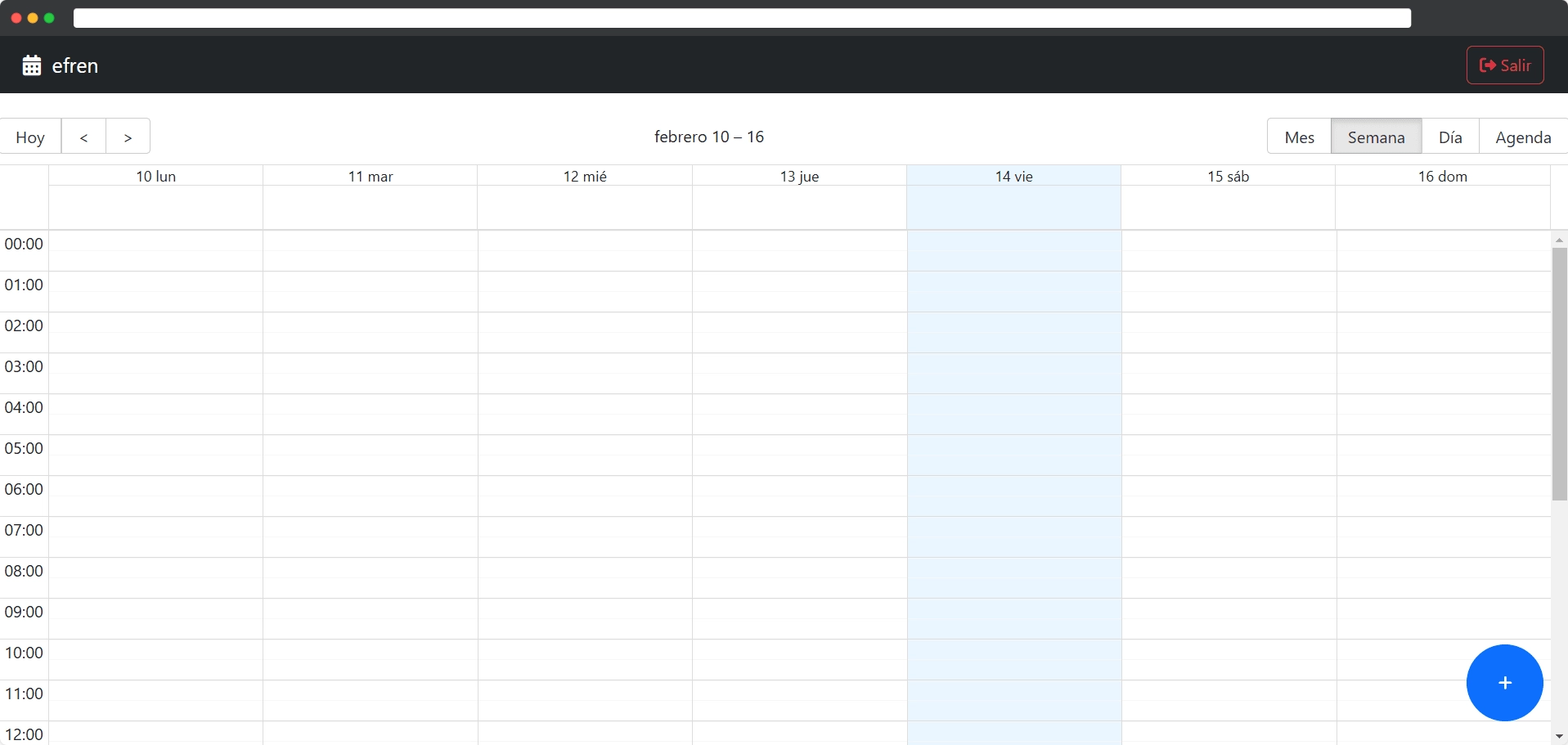
Task: Click the browser address bar
Action: (x=741, y=18)
